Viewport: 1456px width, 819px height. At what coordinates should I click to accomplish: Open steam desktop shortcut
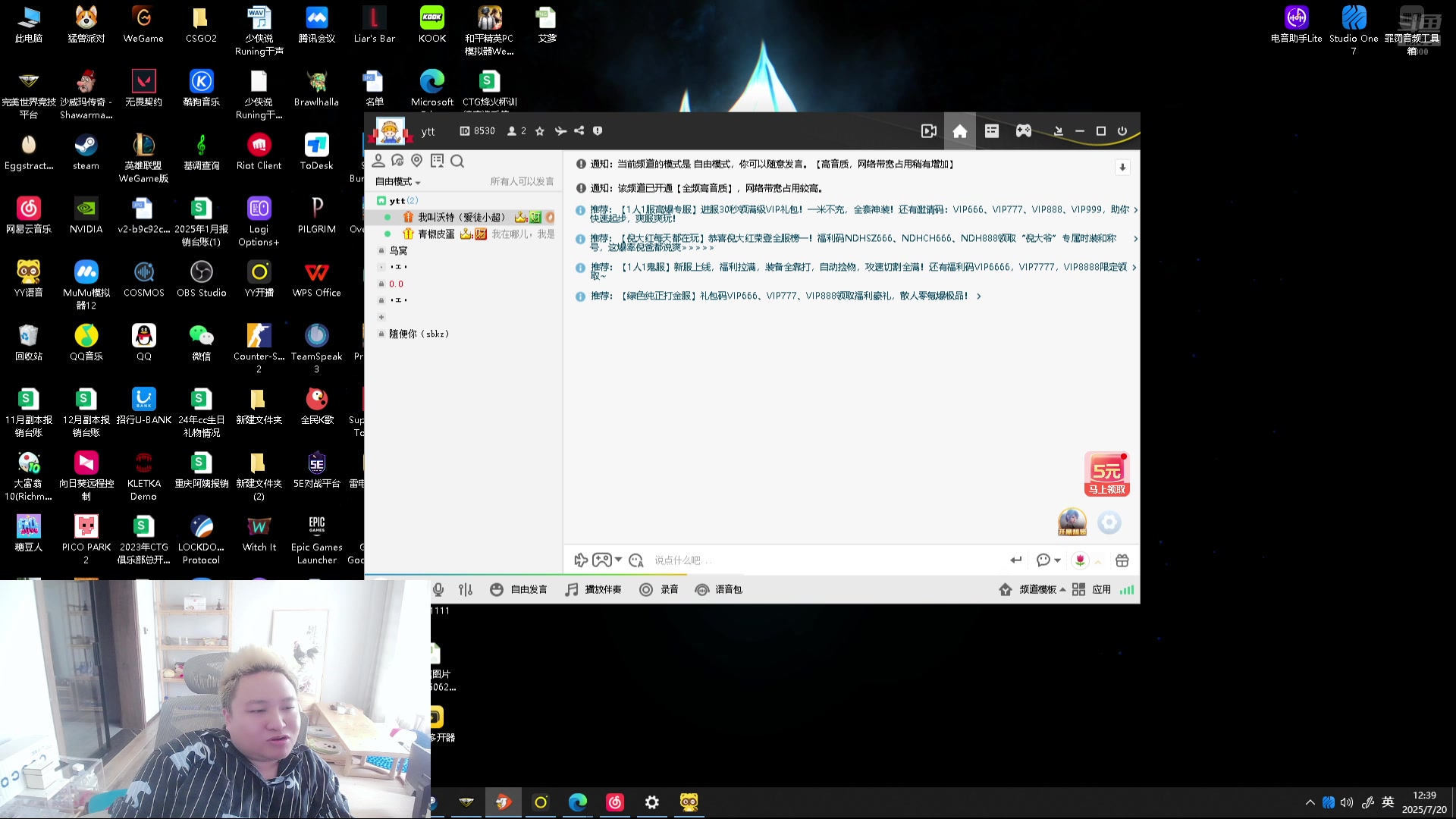coord(86,152)
